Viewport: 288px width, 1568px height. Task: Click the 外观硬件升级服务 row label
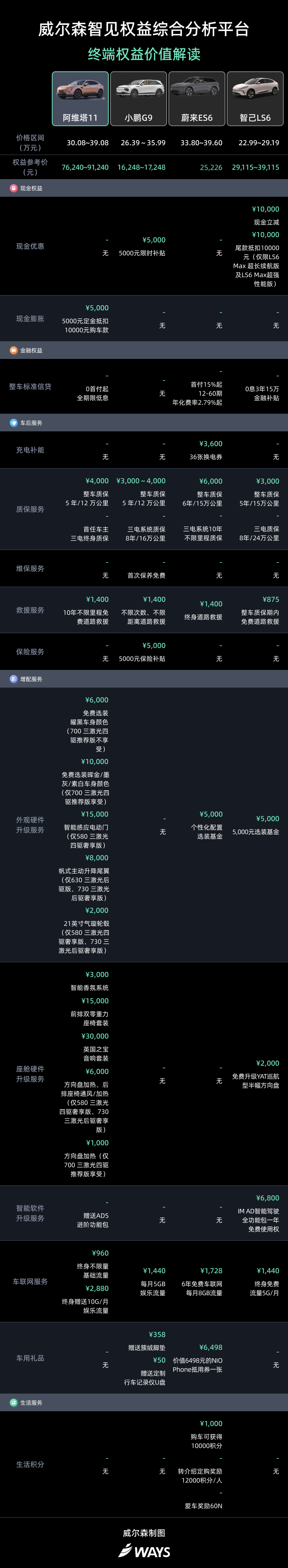point(30,825)
